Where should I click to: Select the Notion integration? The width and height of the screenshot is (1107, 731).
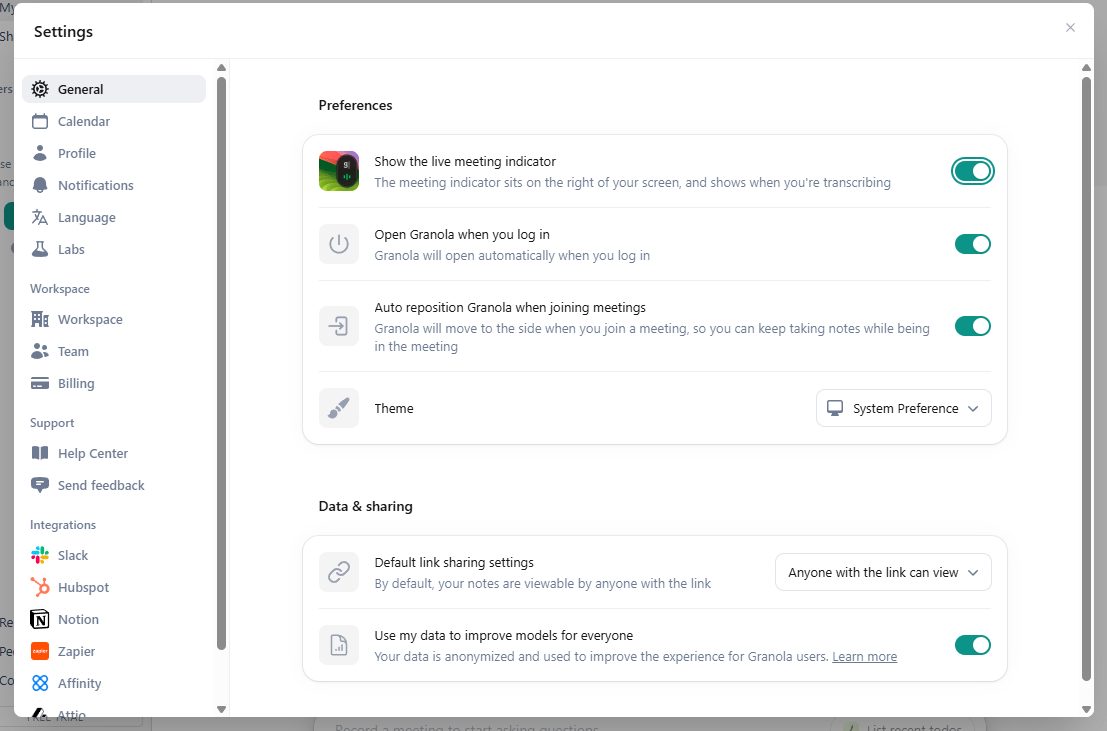coord(75,619)
